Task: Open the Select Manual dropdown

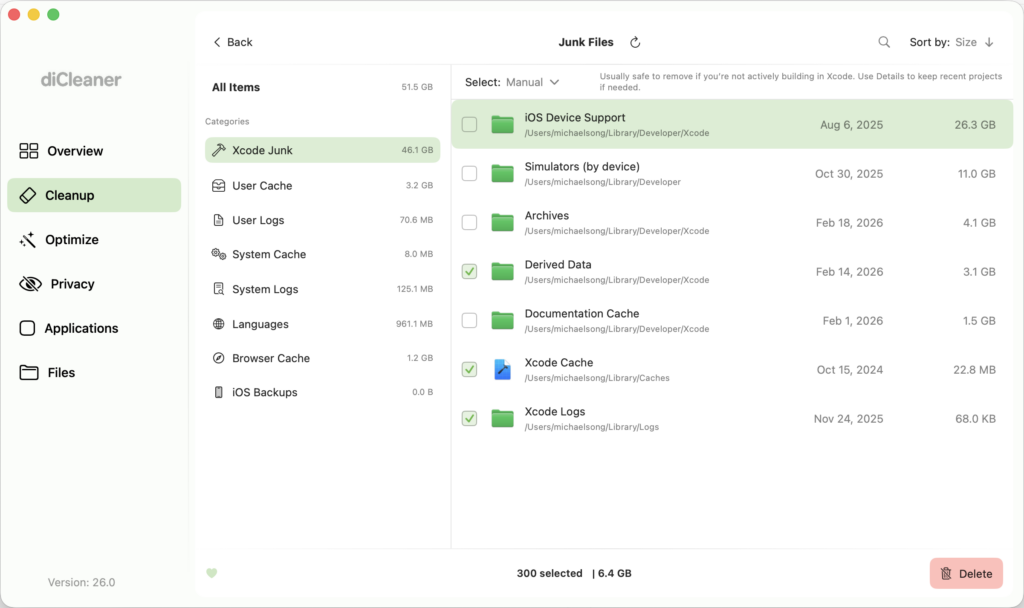Action: click(x=532, y=82)
